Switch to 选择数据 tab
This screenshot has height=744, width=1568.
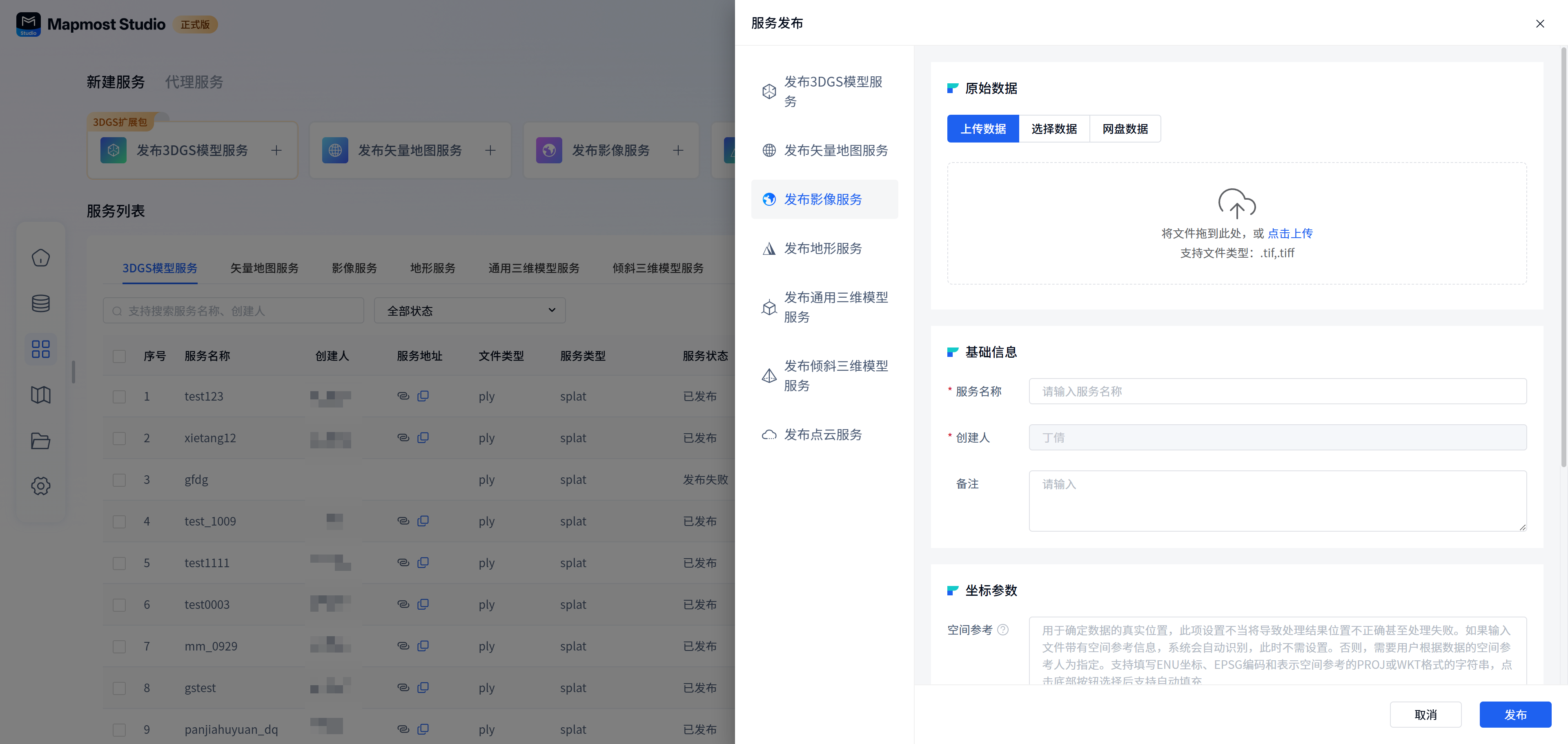click(1053, 129)
